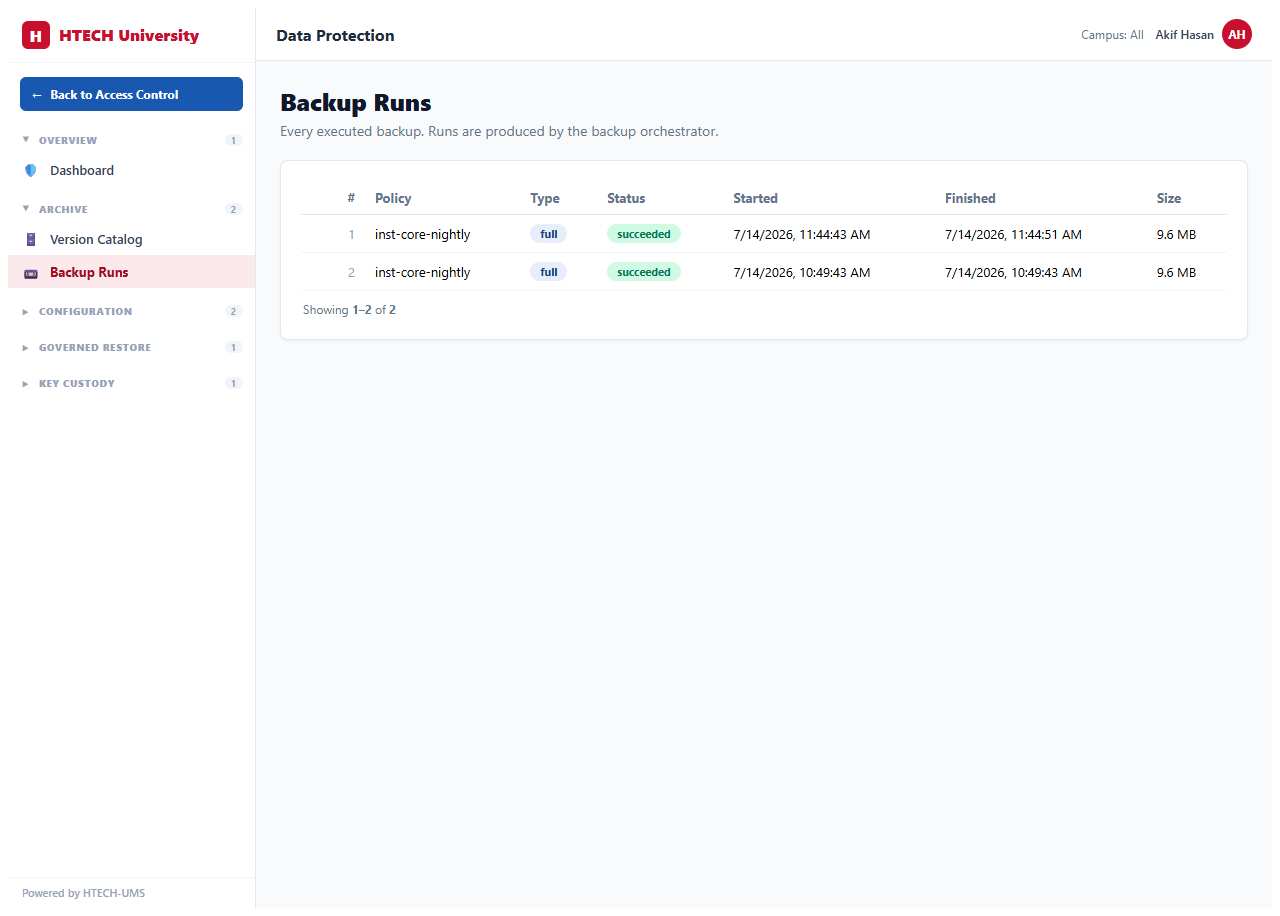Click the full badge in row 1

[x=548, y=234]
